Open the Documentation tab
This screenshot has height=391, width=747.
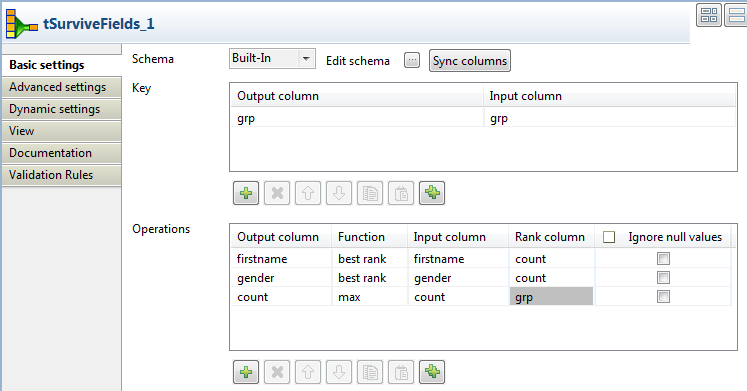pos(61,153)
